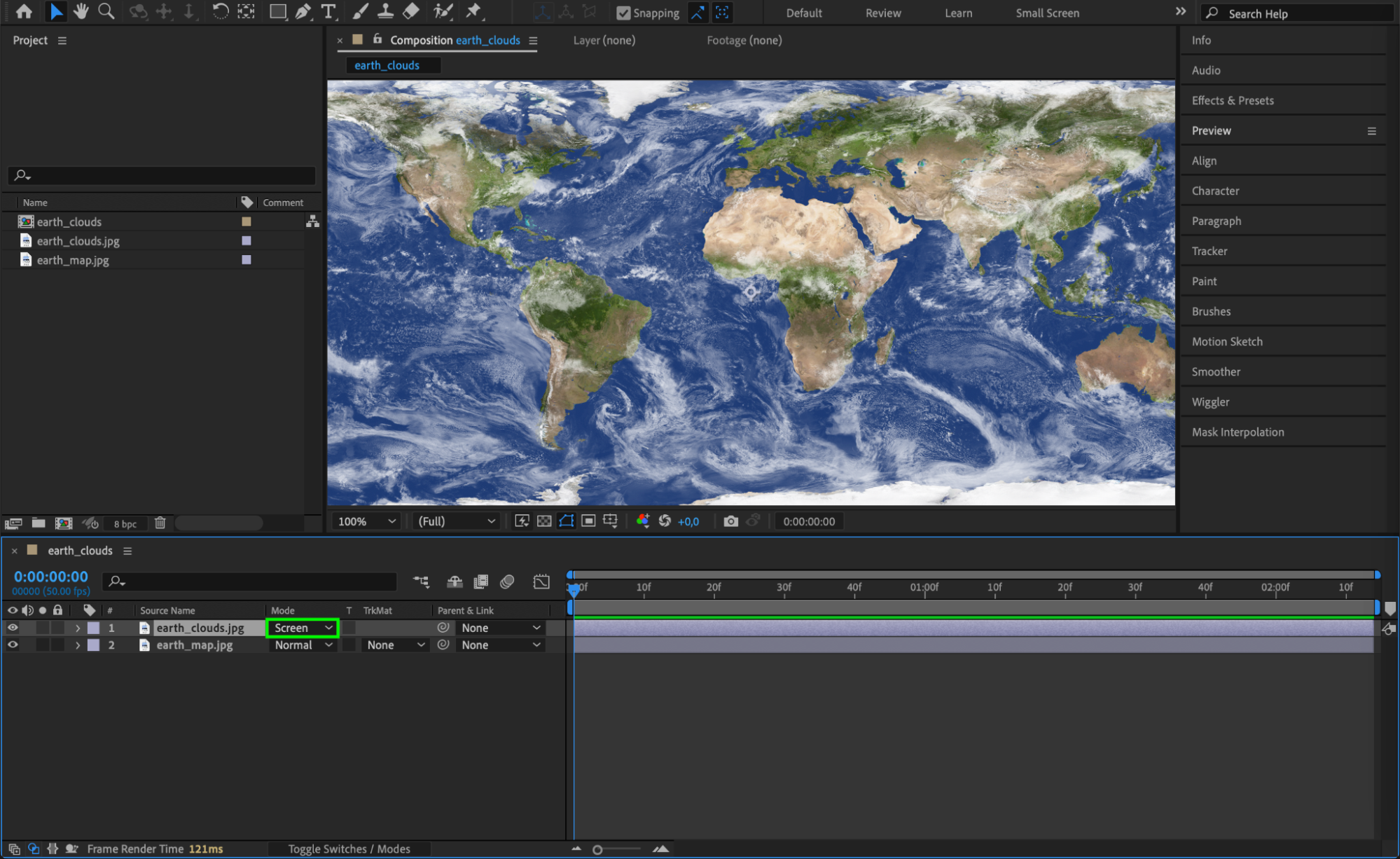Click the Take Snapshot camera icon

730,521
